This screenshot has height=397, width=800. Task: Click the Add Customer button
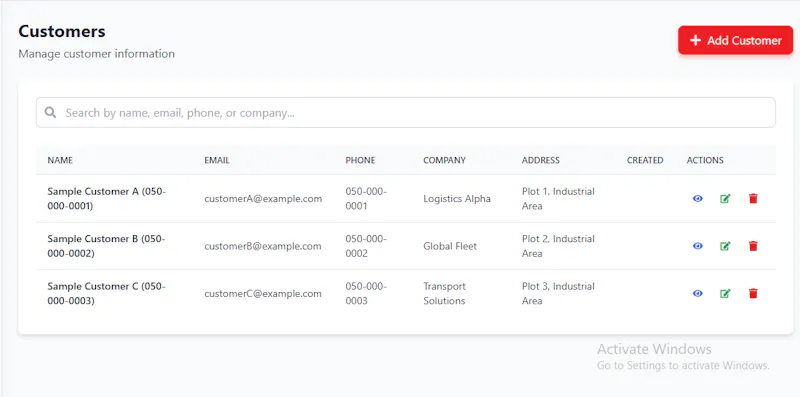pyautogui.click(x=735, y=40)
